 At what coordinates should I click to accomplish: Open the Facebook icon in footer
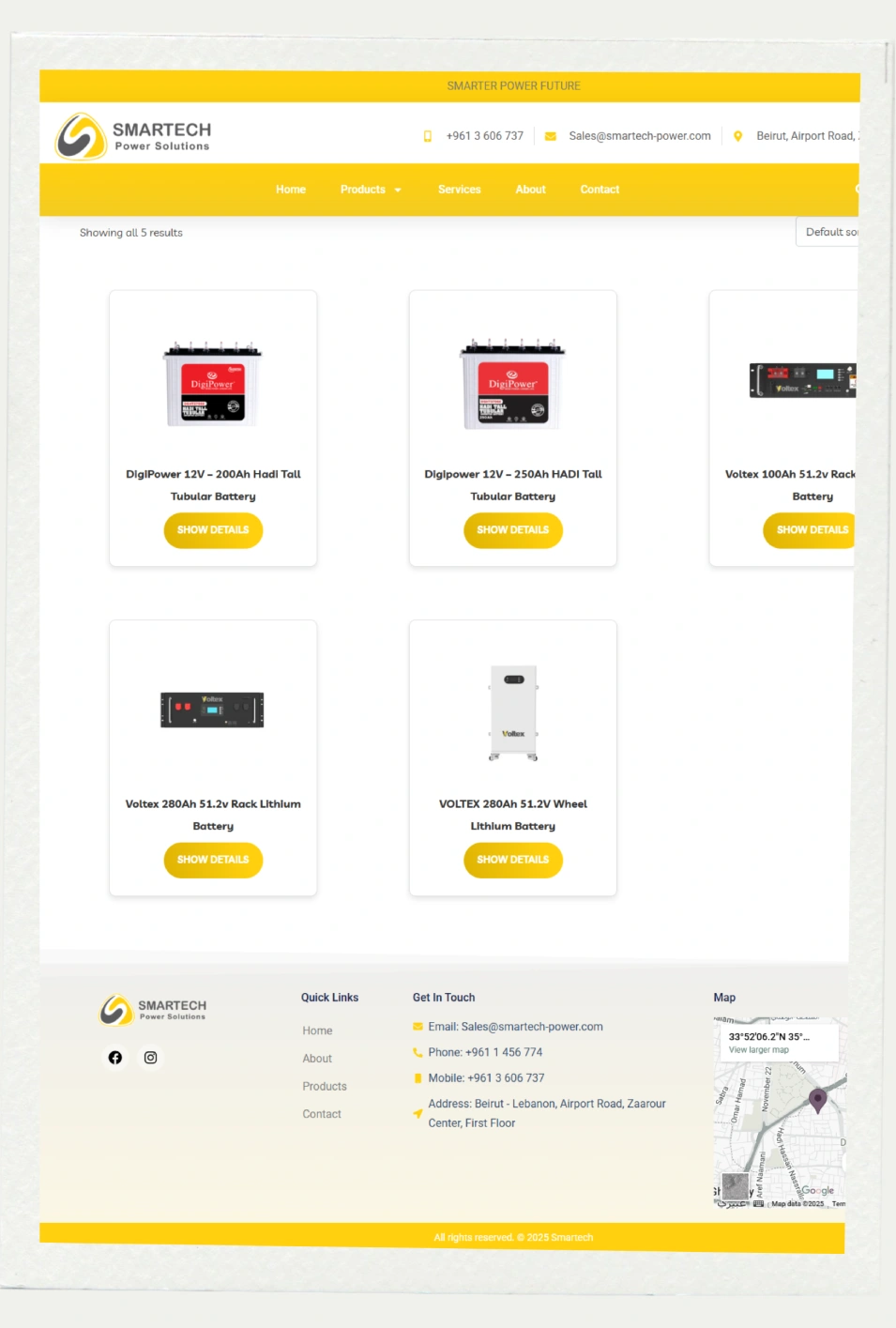(115, 1058)
